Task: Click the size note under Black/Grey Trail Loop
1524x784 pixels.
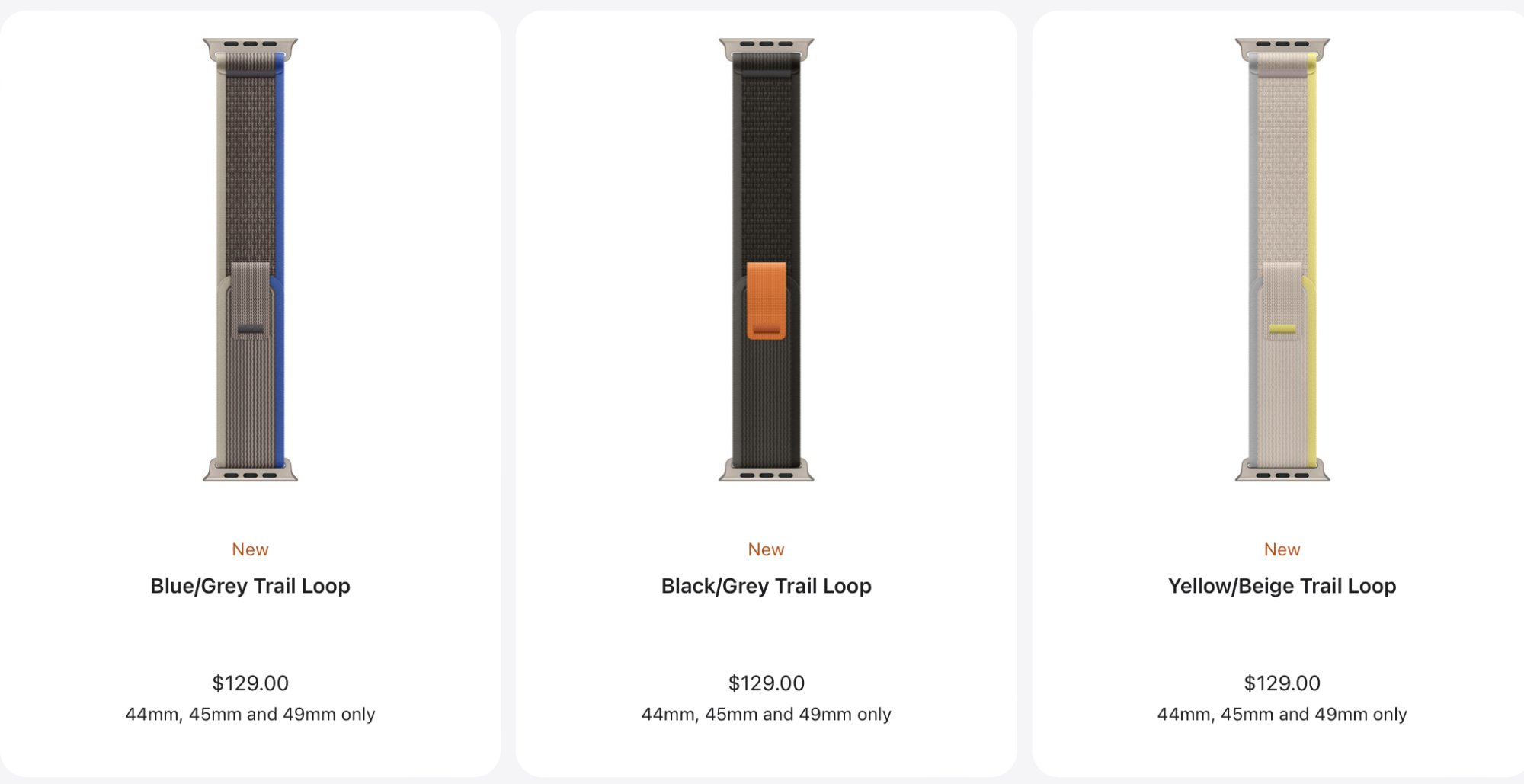Action: coord(766,715)
